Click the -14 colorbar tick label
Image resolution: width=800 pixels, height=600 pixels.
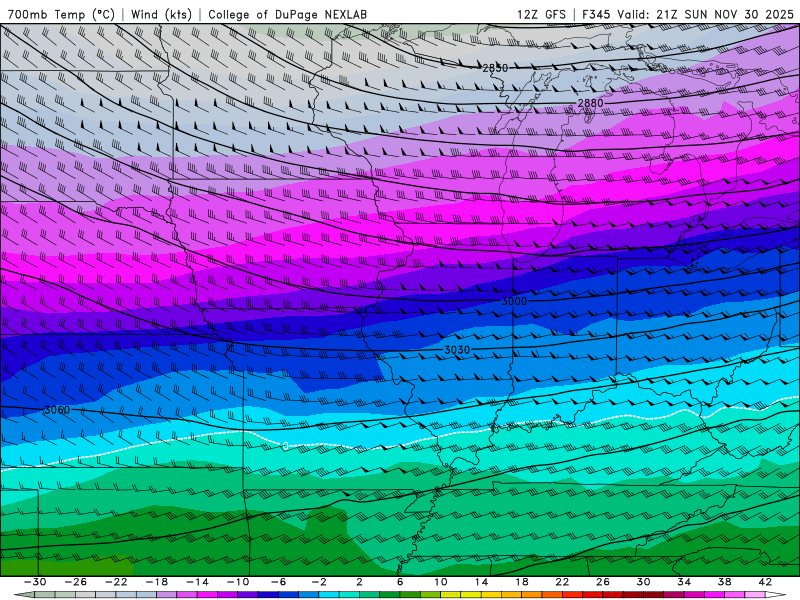pyautogui.click(x=197, y=582)
